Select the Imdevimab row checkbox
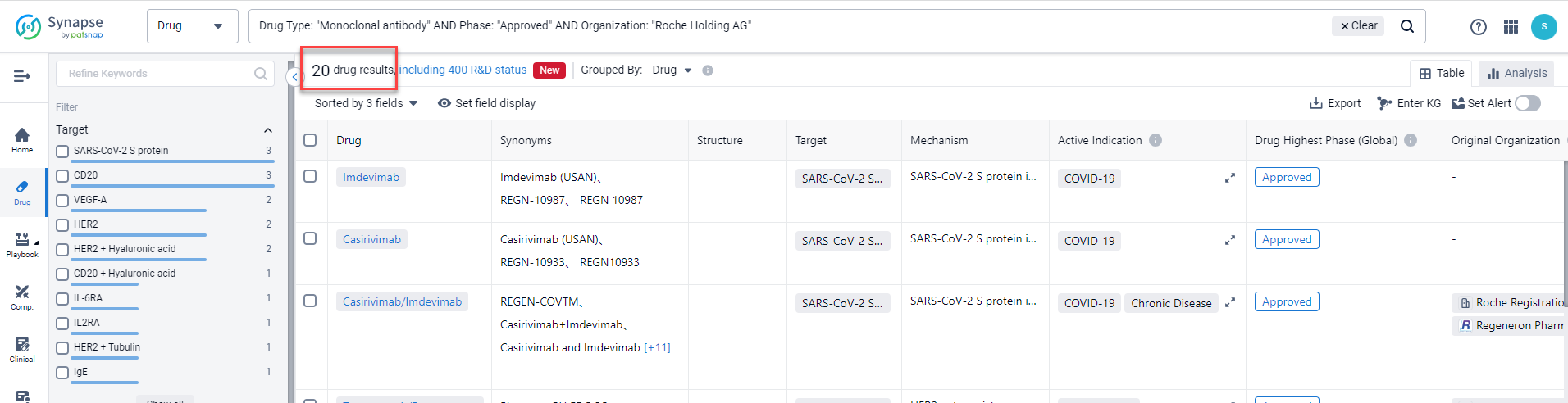Viewport: 1568px width, 403px height. 310,176
